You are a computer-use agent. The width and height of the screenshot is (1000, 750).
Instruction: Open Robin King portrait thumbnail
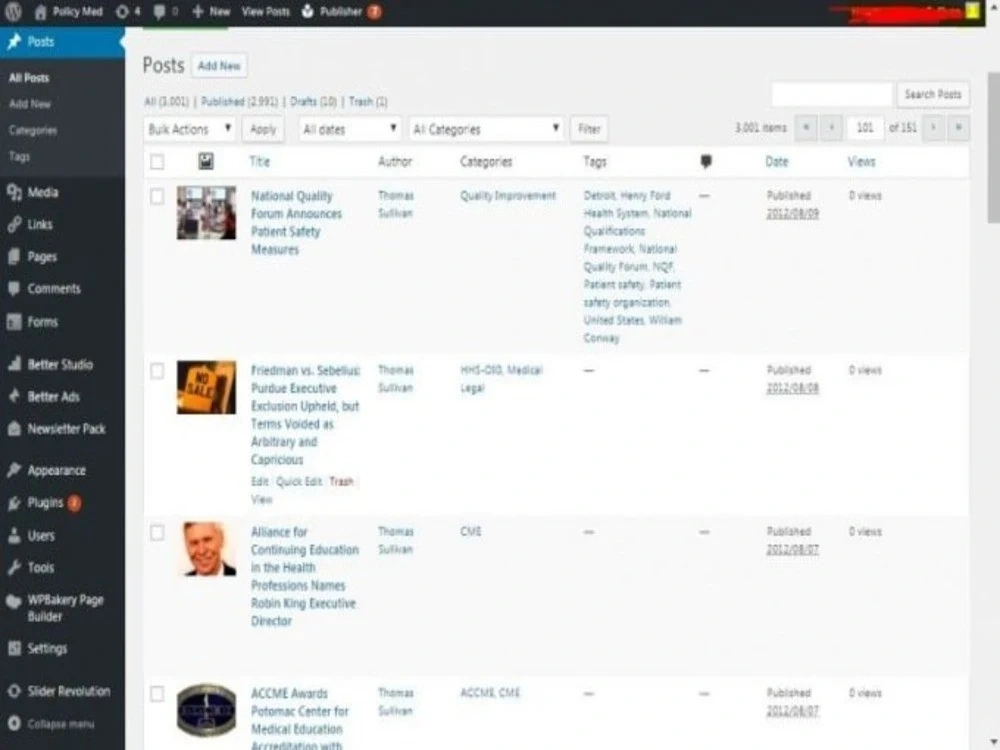pyautogui.click(x=206, y=548)
